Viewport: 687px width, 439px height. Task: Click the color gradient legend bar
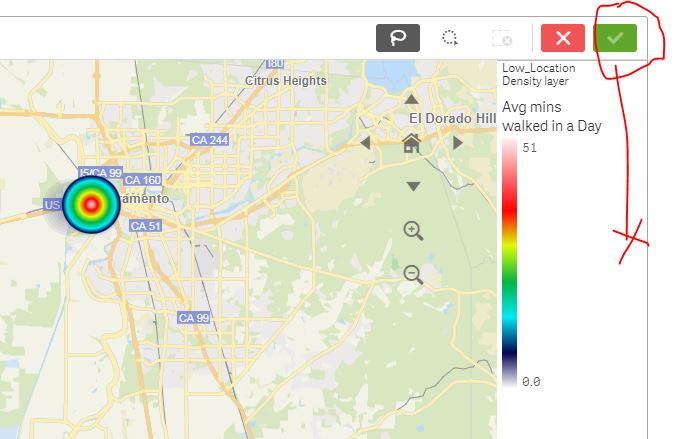[x=510, y=263]
